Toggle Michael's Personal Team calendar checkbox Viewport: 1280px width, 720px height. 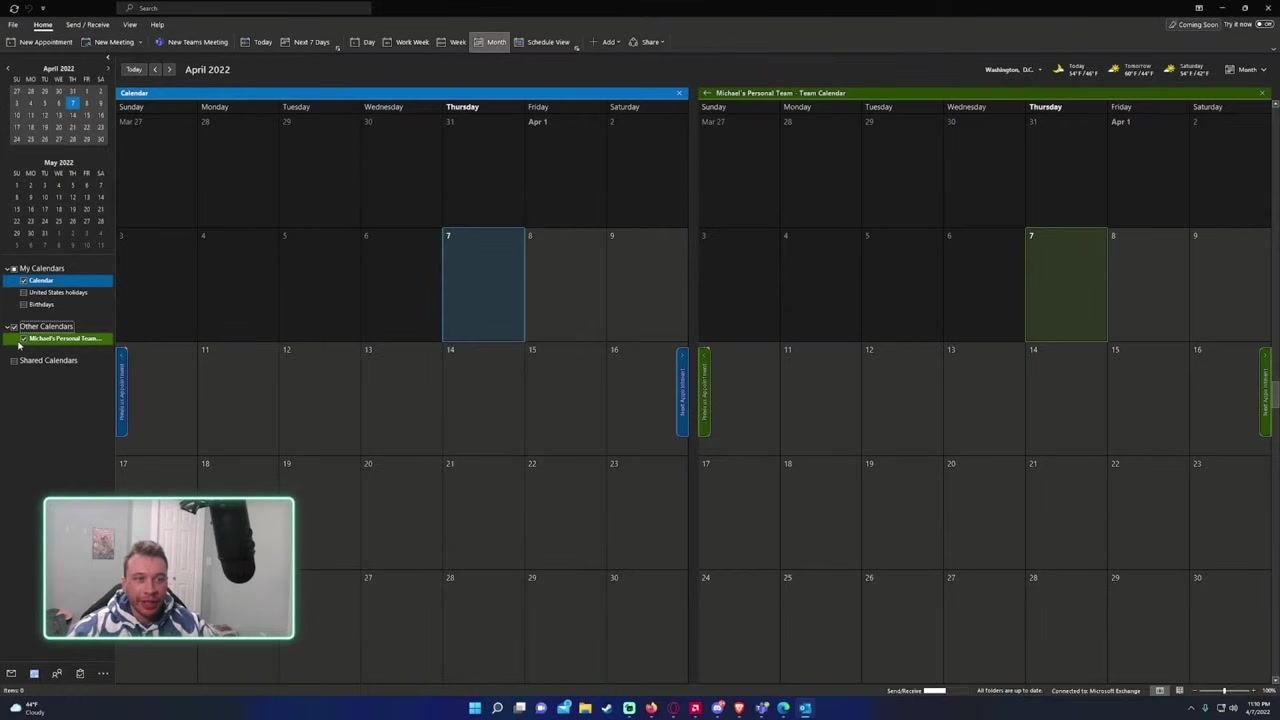(x=24, y=338)
